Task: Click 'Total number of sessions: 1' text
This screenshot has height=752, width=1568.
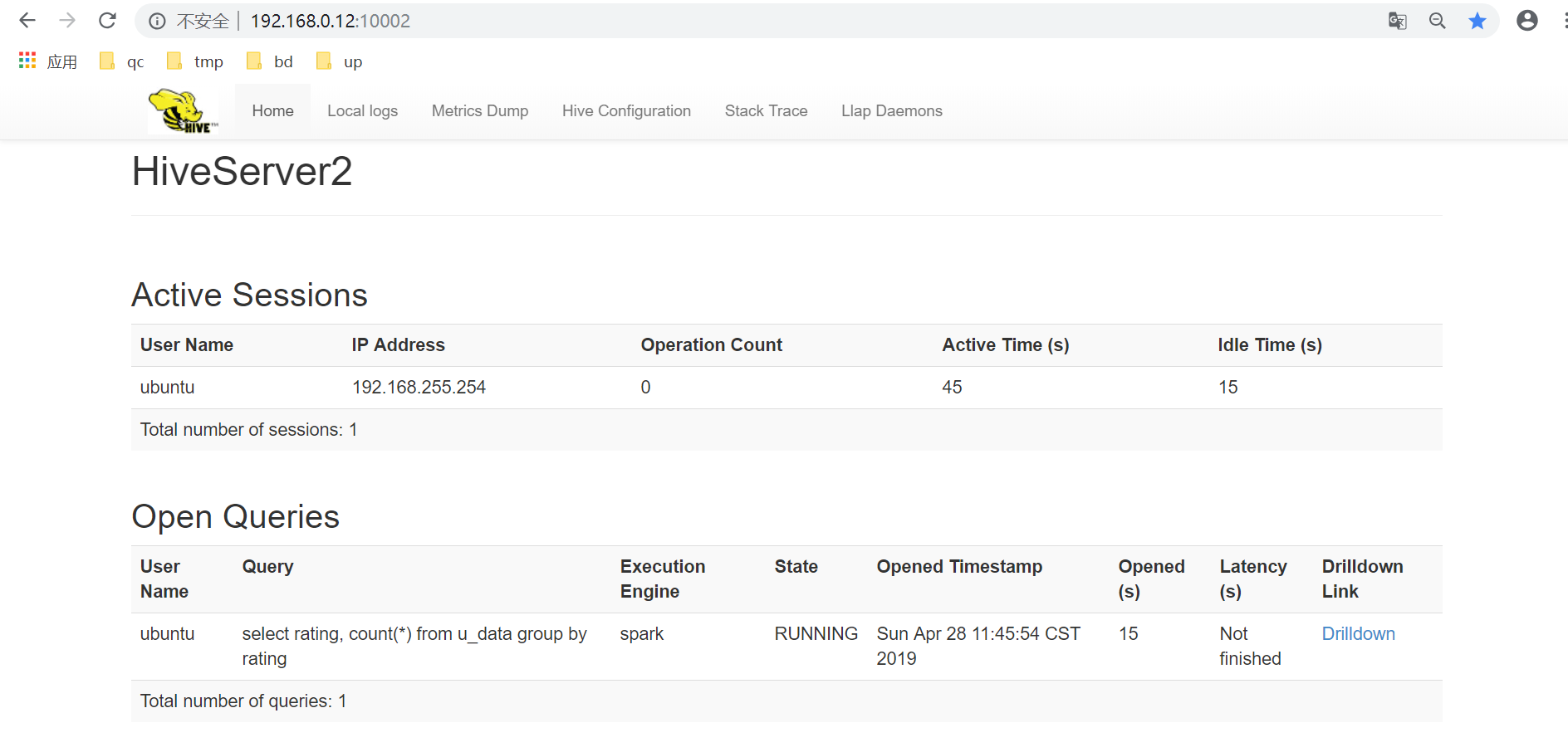Action: click(248, 430)
